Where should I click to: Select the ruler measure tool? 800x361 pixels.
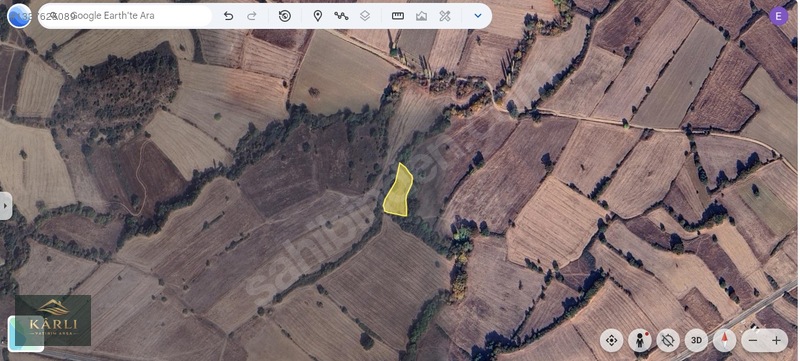[397, 16]
